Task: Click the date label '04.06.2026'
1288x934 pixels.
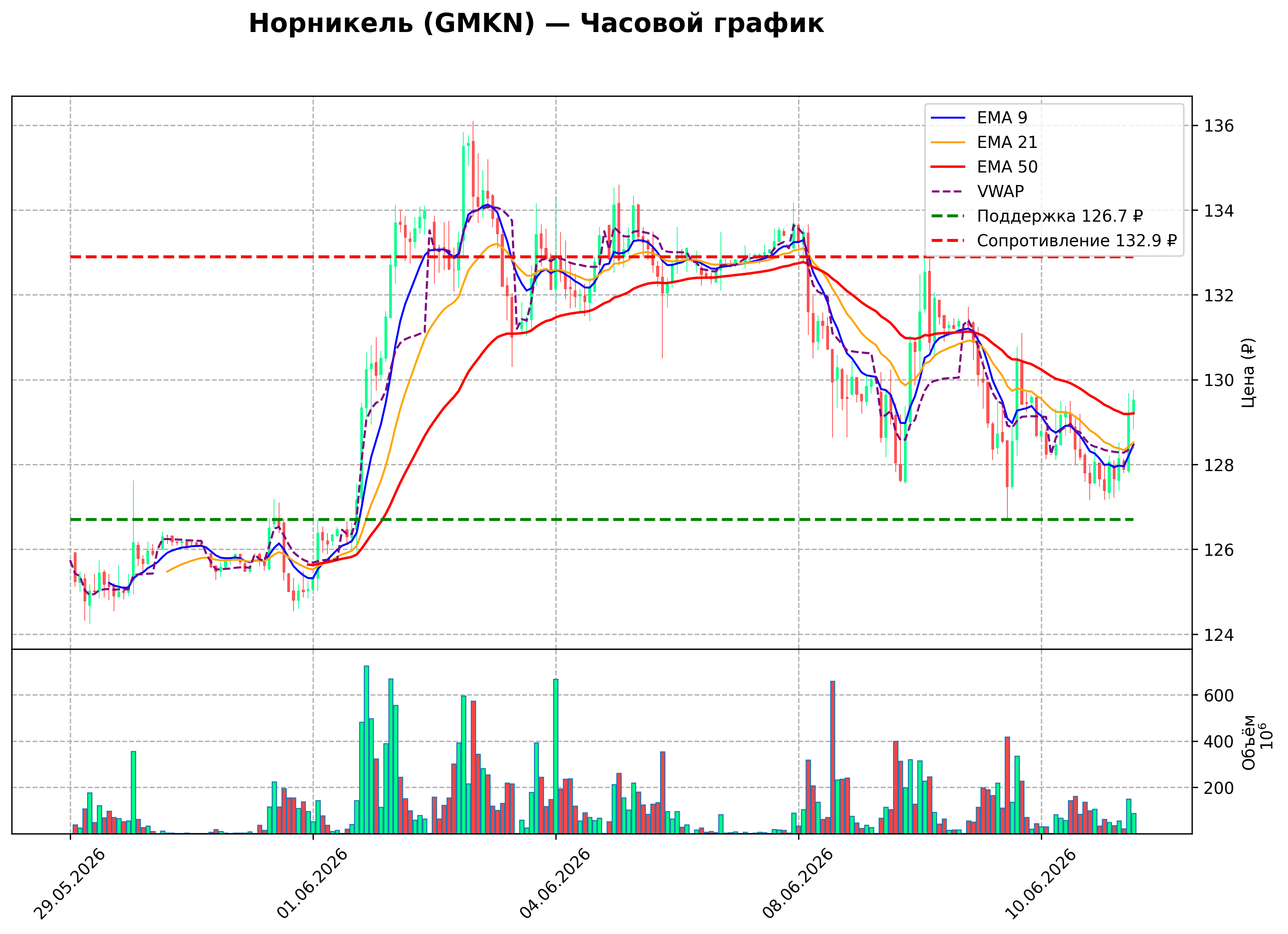Action: coord(555,884)
